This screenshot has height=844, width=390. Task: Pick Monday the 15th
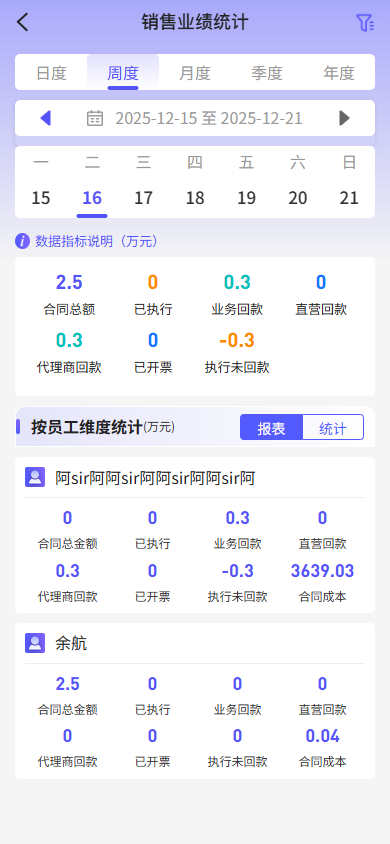click(x=41, y=198)
